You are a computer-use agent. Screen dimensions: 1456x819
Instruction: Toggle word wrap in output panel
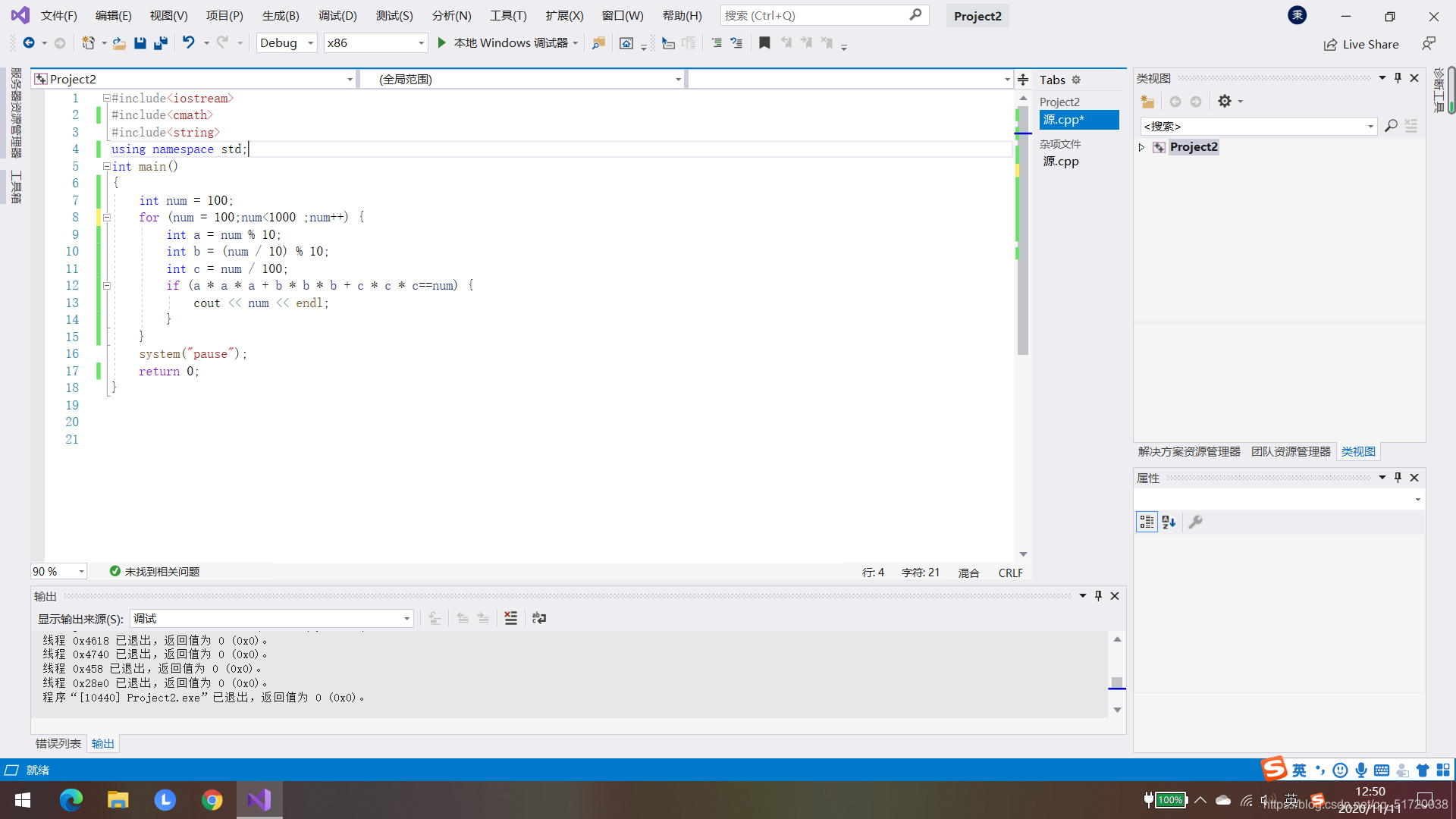(539, 618)
